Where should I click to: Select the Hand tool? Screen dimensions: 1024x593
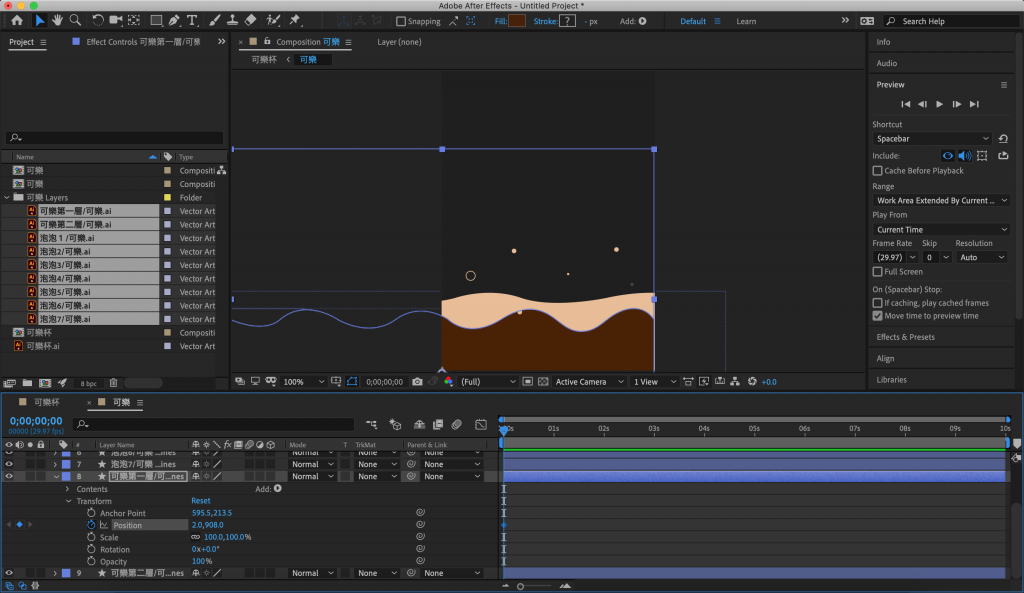[58, 20]
